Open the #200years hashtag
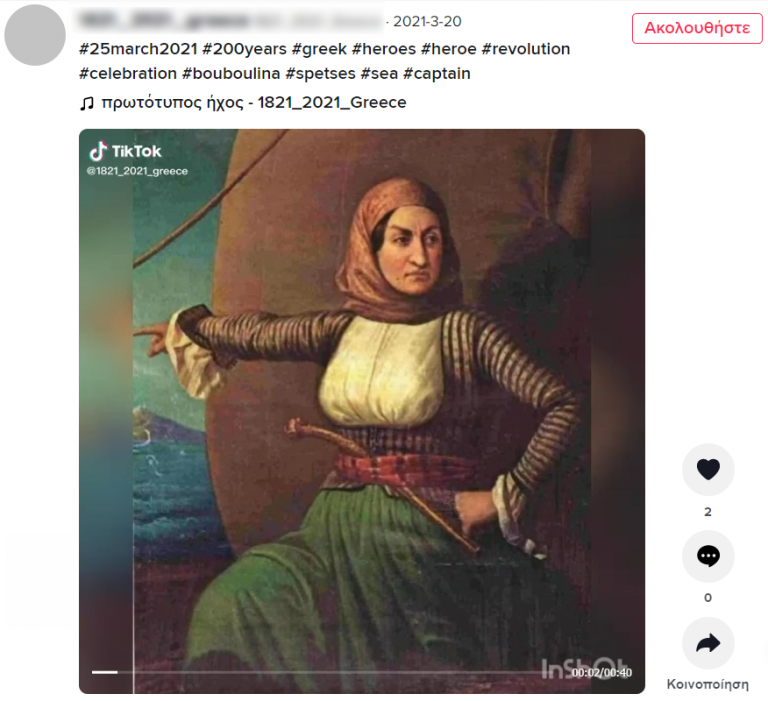Screen dimensions: 768x701 coord(244,49)
